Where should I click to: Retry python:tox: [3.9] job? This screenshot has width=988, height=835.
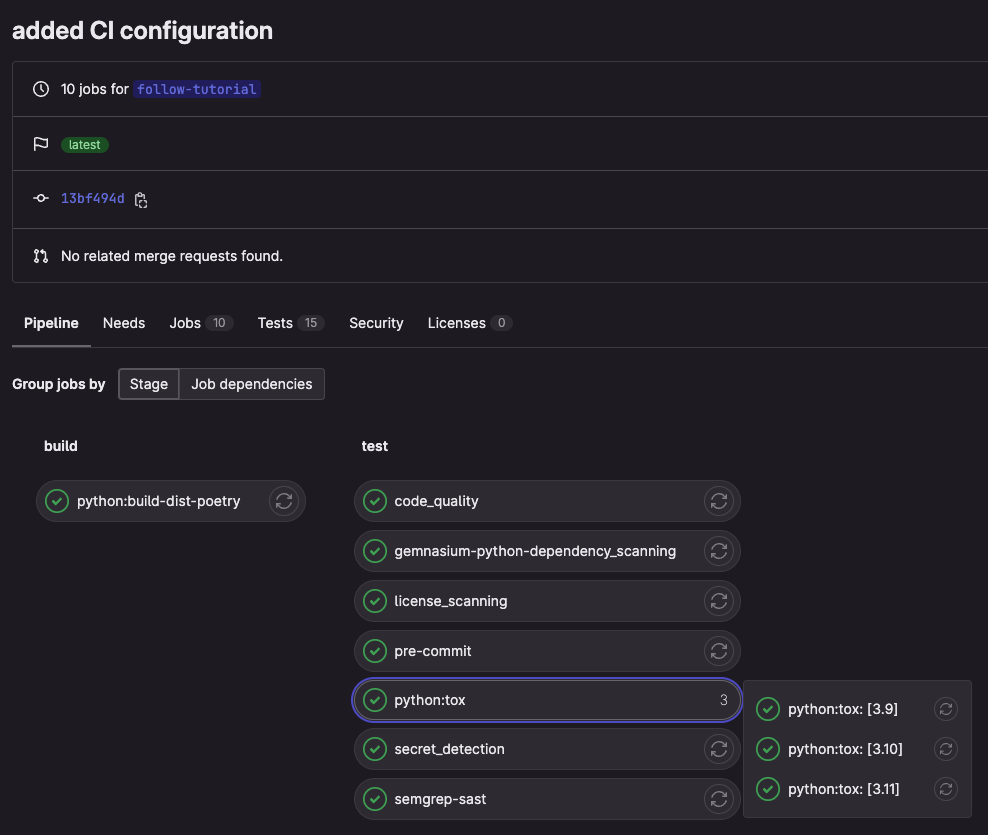(x=945, y=709)
